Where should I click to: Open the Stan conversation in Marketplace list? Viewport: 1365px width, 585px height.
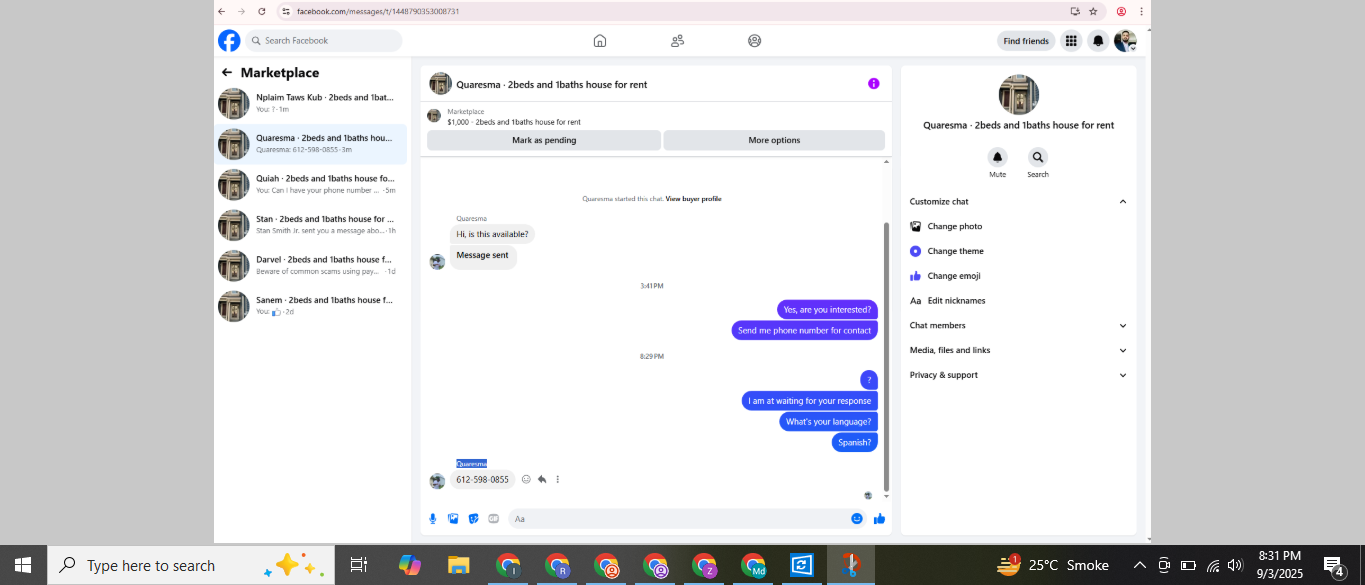pos(311,225)
